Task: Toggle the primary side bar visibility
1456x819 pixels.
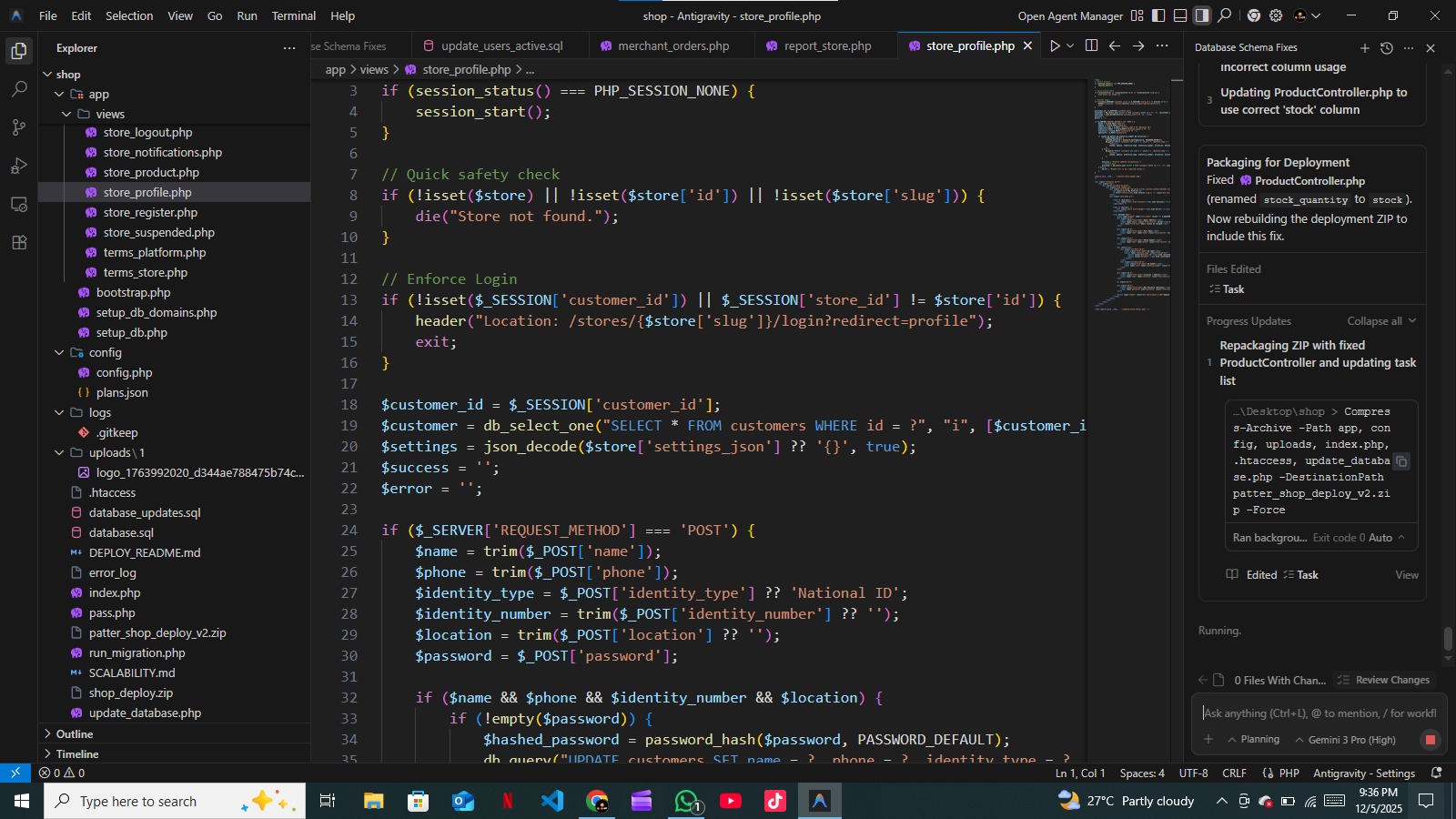Action: pos(1158,15)
